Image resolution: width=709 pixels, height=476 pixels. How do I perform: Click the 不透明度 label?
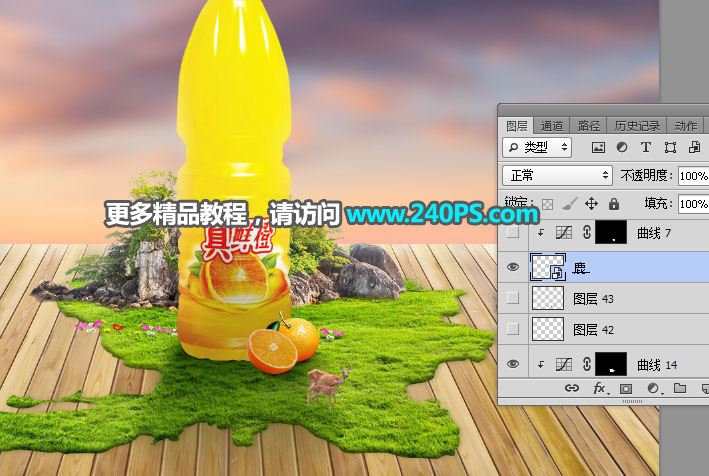[647, 175]
